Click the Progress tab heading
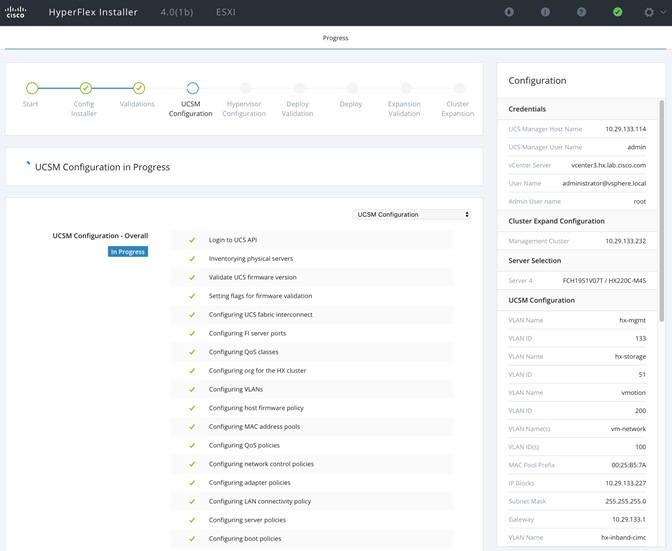672x551 pixels. point(336,38)
